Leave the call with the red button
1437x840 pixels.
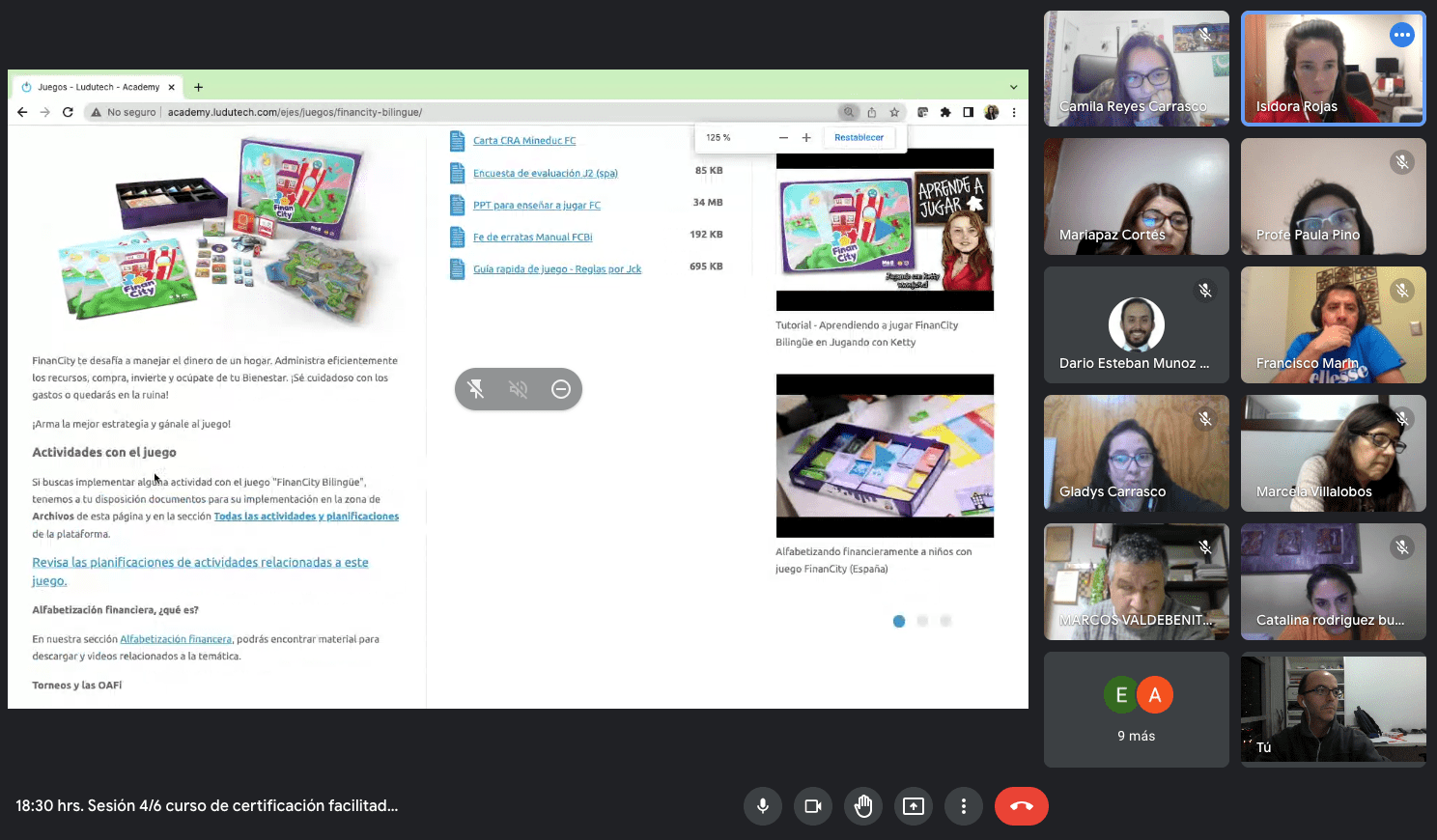(x=1022, y=806)
